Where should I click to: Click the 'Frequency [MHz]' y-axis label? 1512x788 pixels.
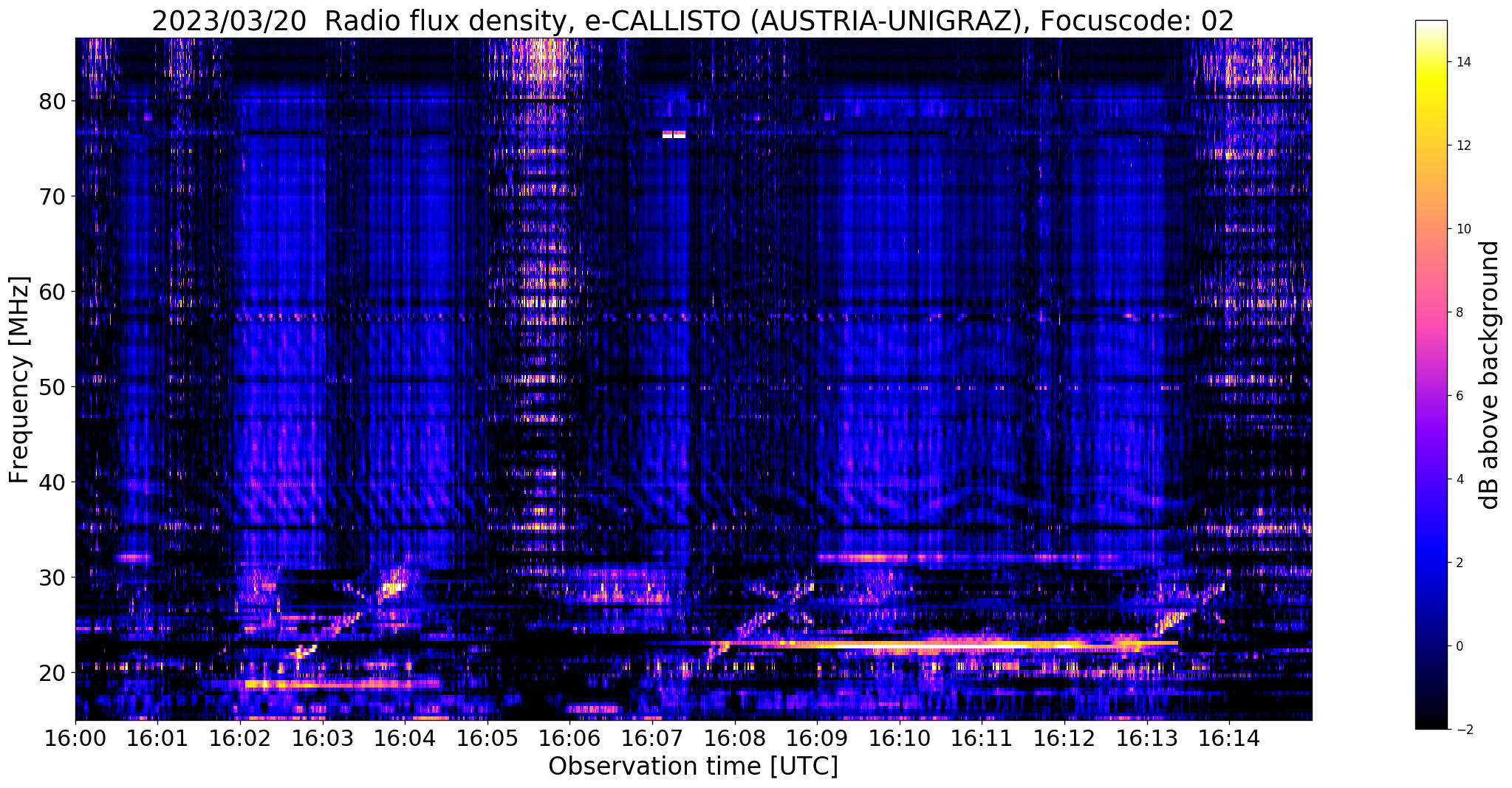[20, 380]
